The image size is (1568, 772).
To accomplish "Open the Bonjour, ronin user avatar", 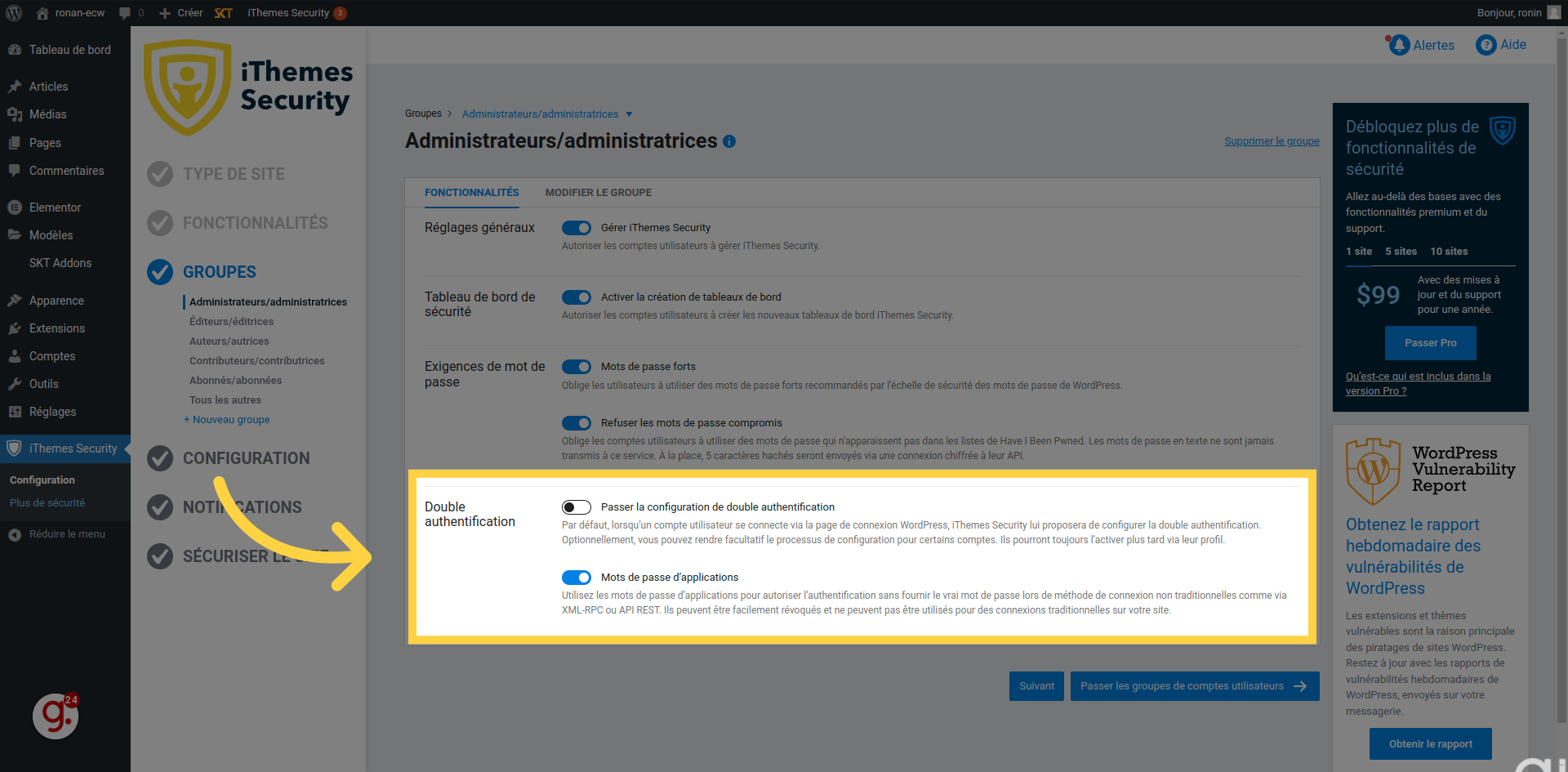I will tap(1553, 13).
